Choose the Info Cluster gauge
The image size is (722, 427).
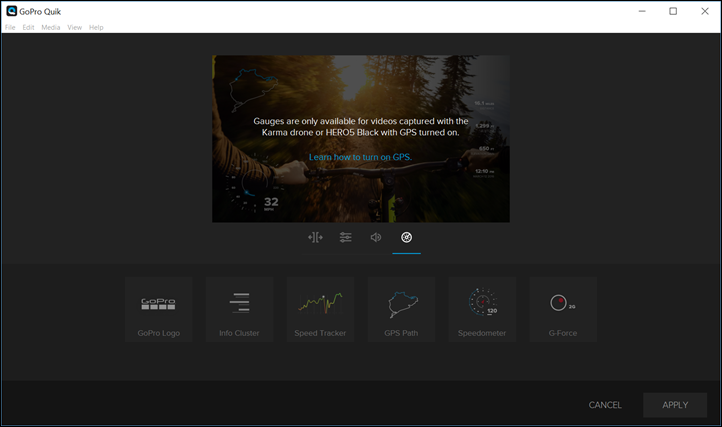[239, 310]
